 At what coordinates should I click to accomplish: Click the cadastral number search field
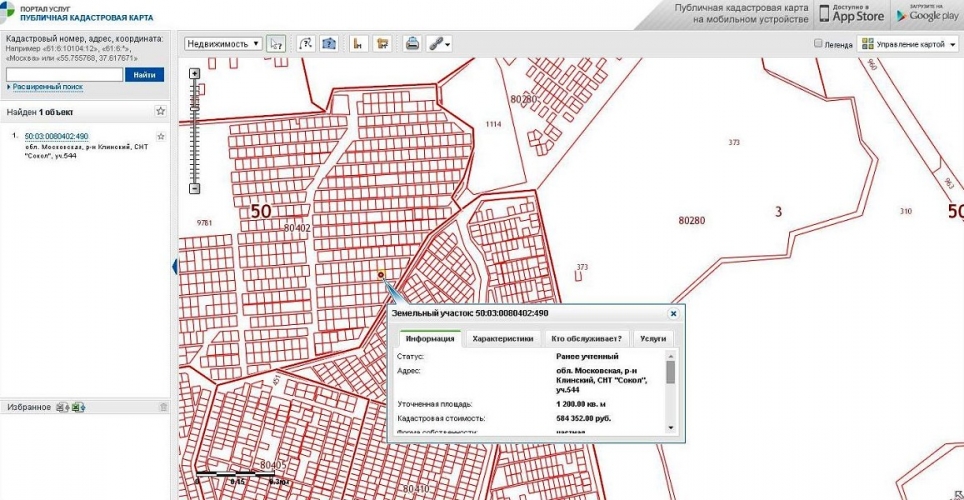pos(65,74)
